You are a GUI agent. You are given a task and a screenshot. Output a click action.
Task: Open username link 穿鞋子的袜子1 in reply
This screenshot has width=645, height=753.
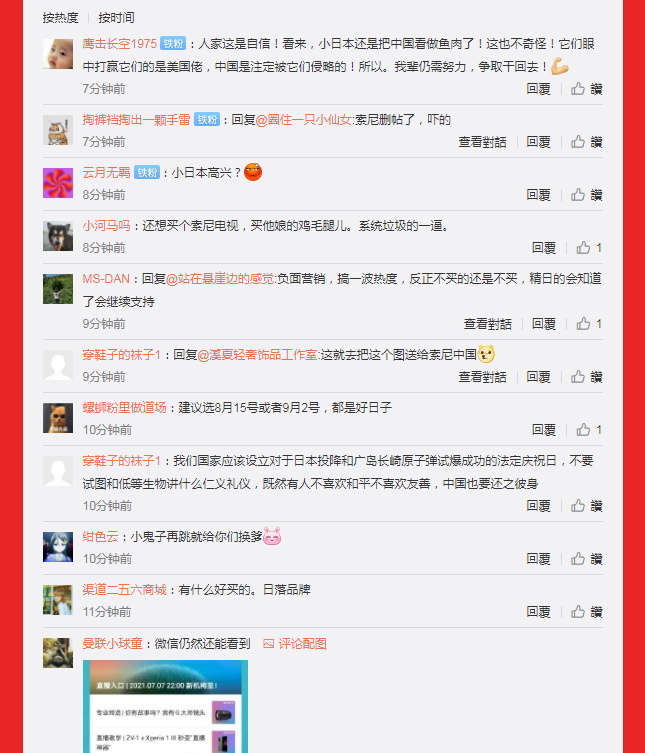click(x=122, y=355)
